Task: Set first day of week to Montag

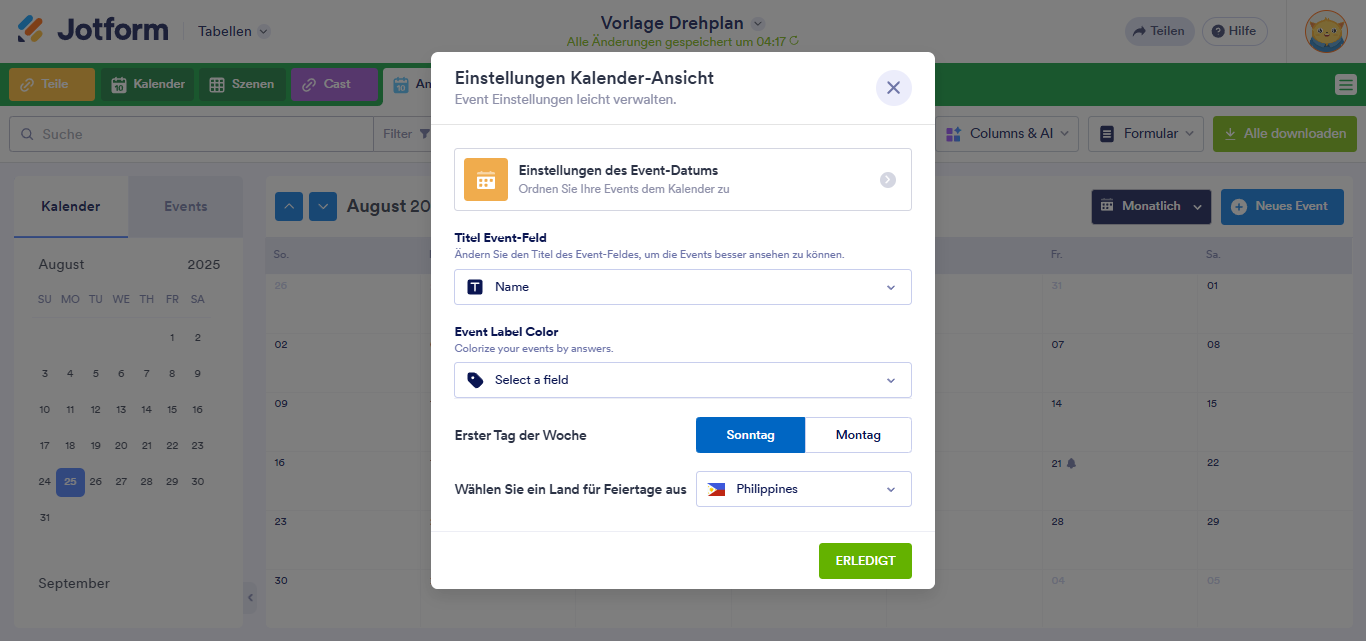Action: tap(858, 435)
